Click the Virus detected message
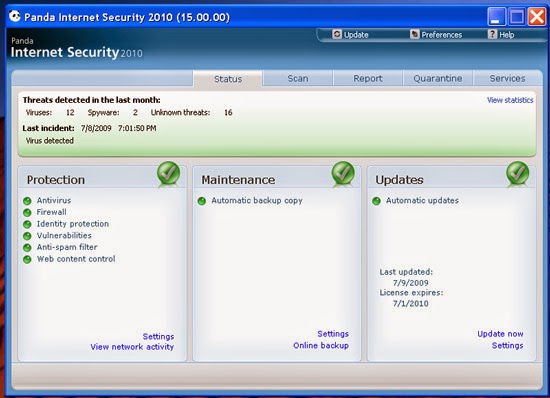 pos(49,141)
